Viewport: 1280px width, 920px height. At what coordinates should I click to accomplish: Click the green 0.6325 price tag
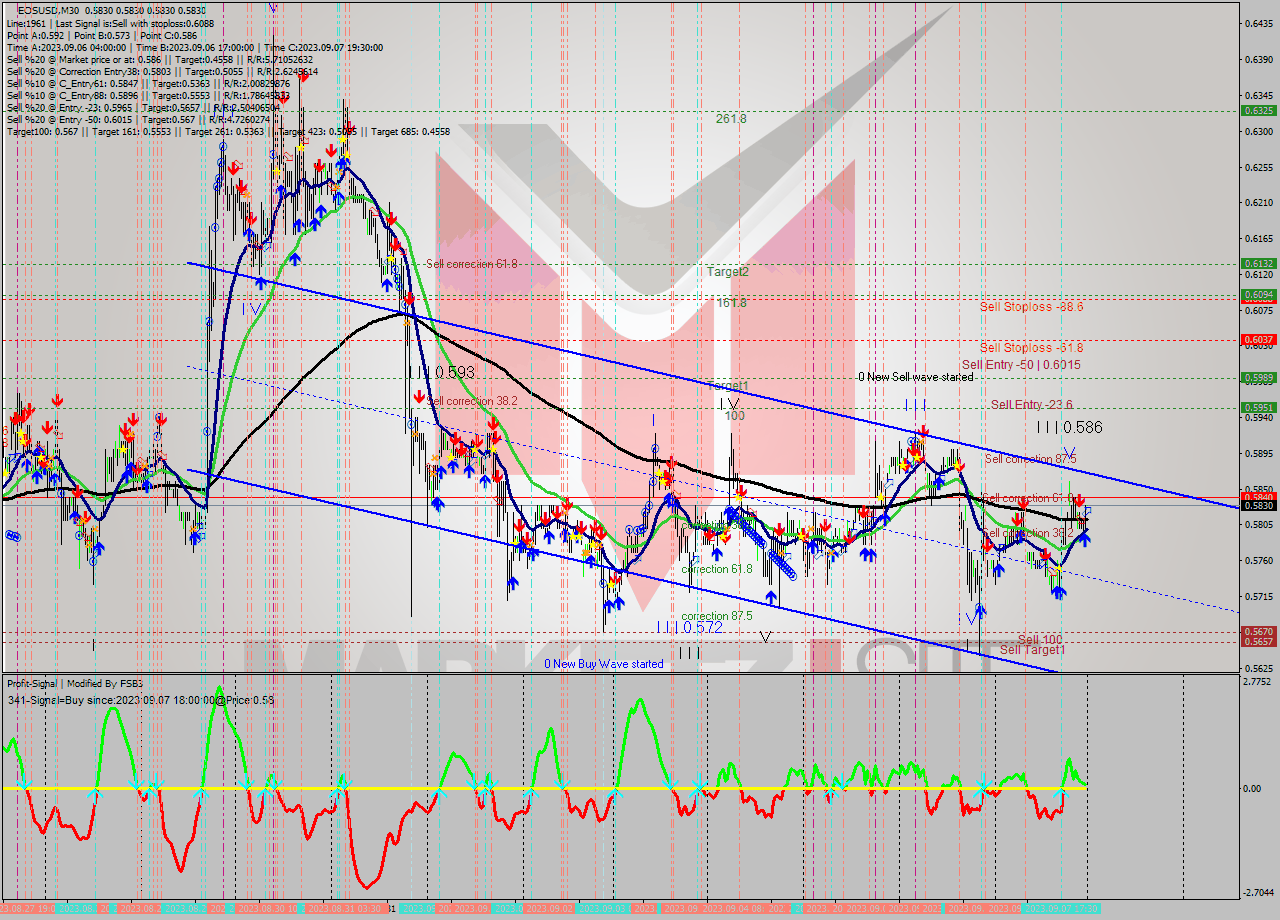(1257, 110)
